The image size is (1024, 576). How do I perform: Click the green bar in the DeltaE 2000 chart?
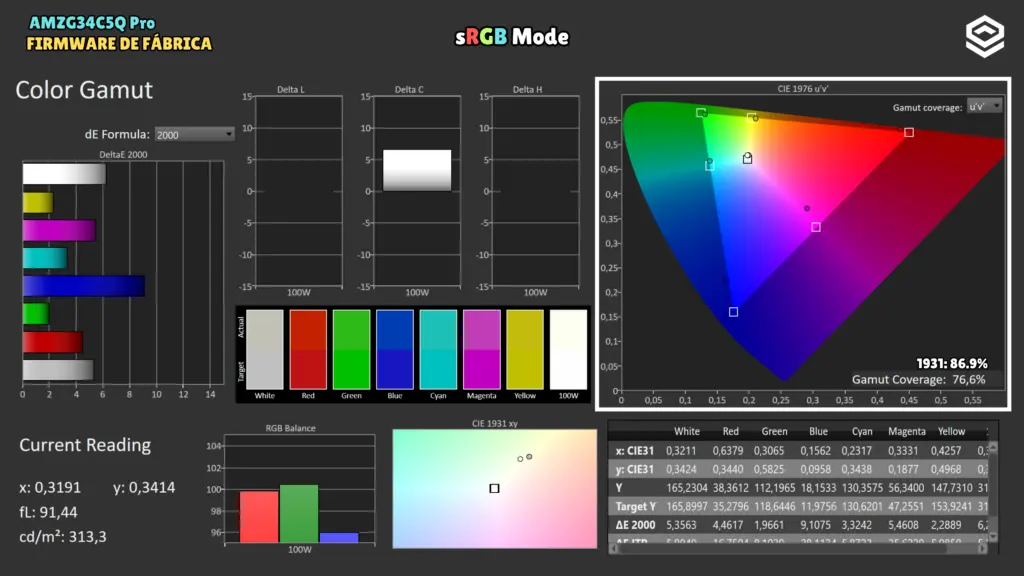pyautogui.click(x=35, y=314)
